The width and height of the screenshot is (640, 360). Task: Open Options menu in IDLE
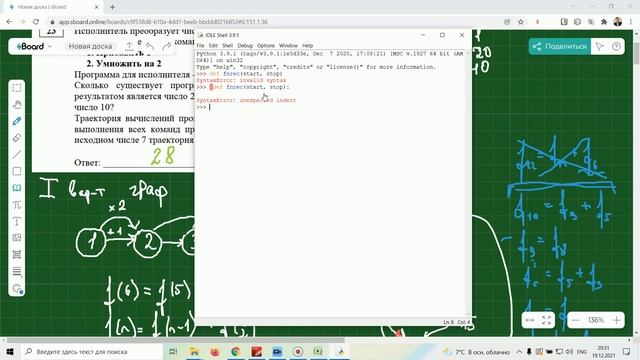point(266,45)
